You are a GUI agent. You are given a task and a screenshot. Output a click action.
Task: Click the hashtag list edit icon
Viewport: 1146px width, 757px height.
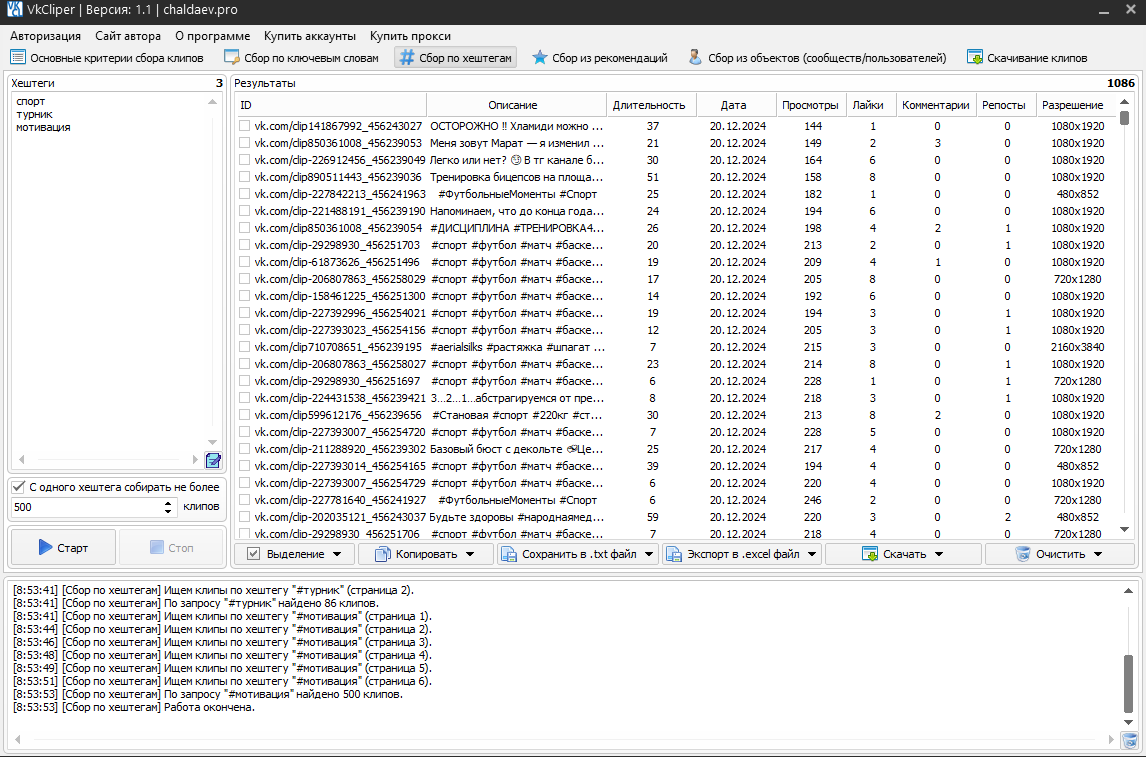pos(213,460)
